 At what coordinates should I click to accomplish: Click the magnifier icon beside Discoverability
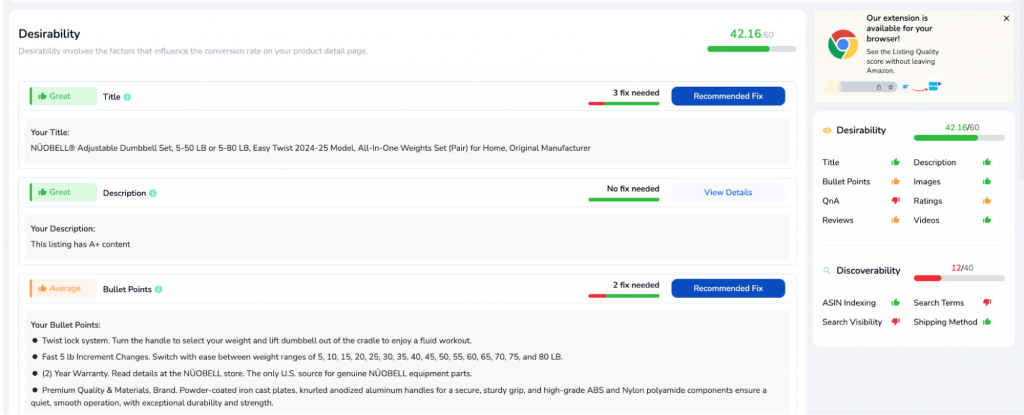[x=827, y=271]
